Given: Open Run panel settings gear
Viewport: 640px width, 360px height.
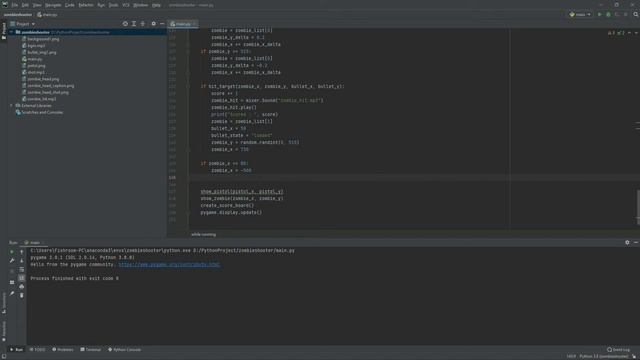Looking at the screenshot, I should [x=627, y=242].
